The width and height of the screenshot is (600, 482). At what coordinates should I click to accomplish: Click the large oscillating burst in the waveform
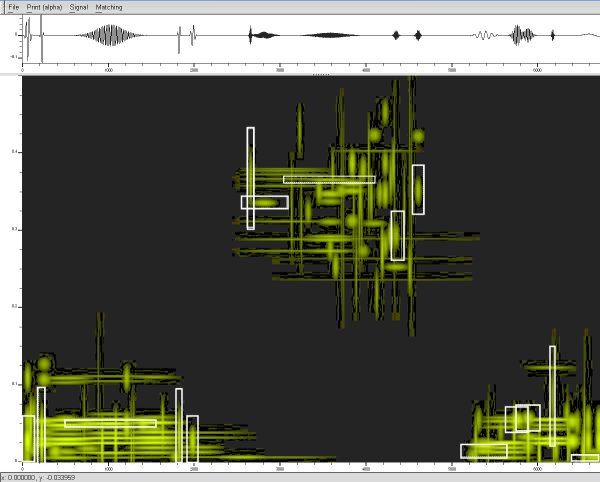click(x=111, y=35)
